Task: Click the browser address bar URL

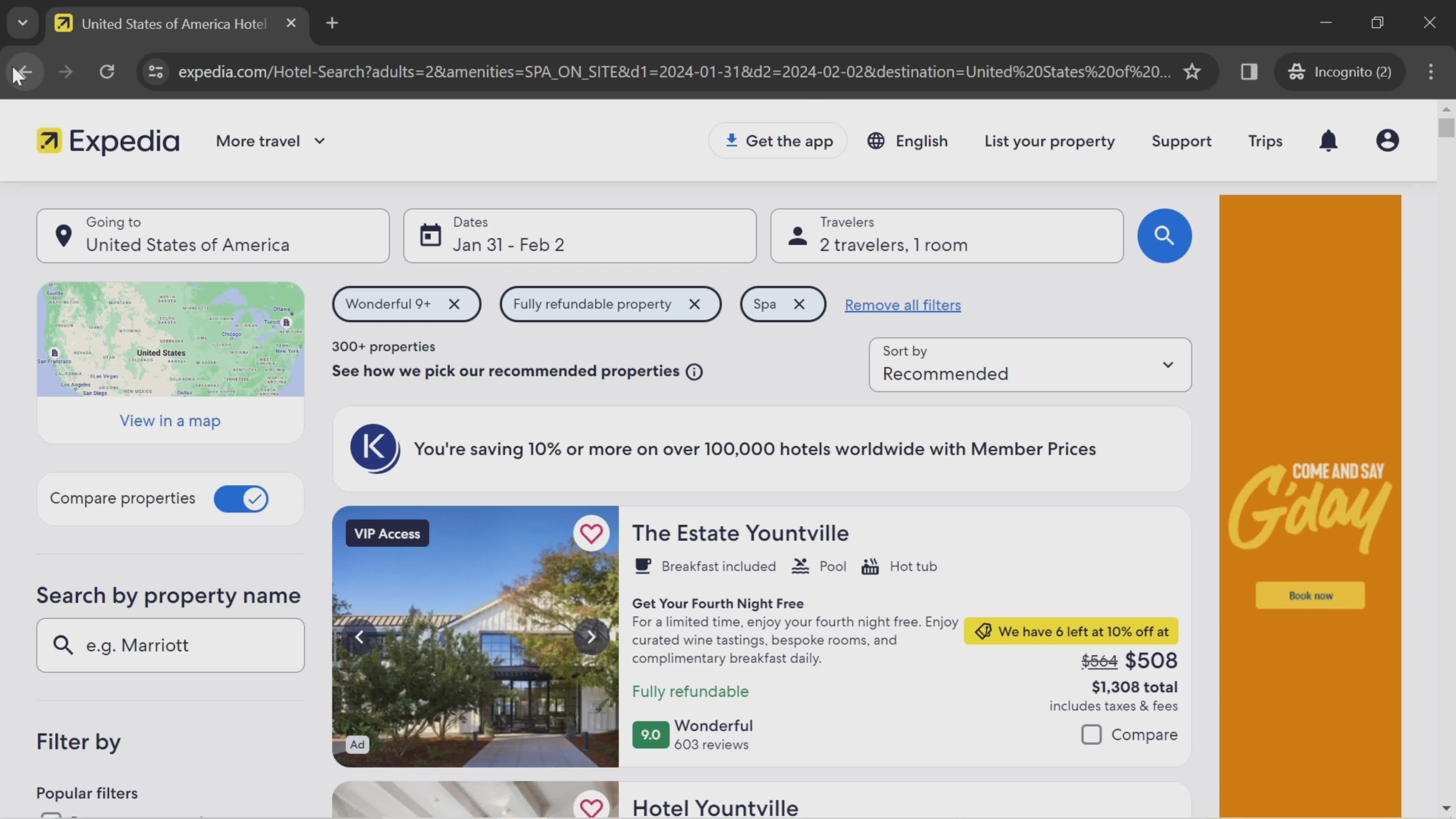Action: click(674, 72)
